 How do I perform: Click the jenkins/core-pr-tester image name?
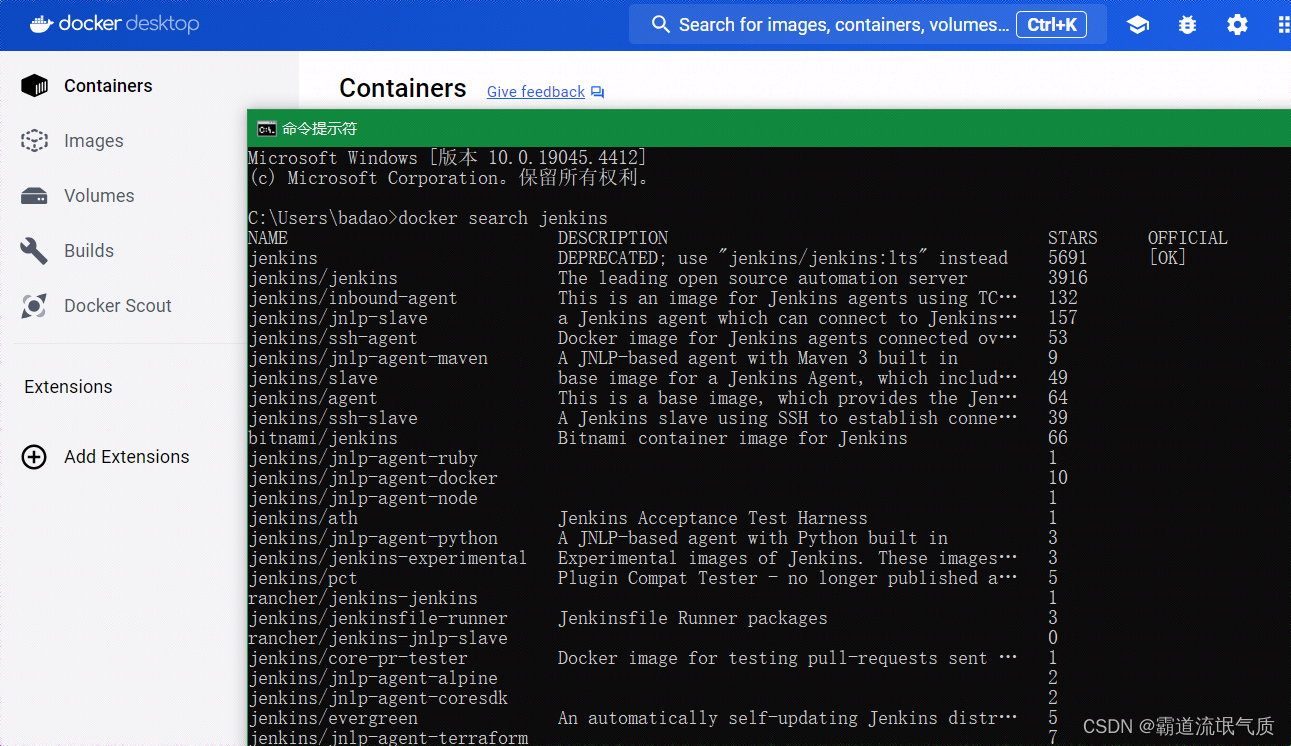[x=358, y=658]
